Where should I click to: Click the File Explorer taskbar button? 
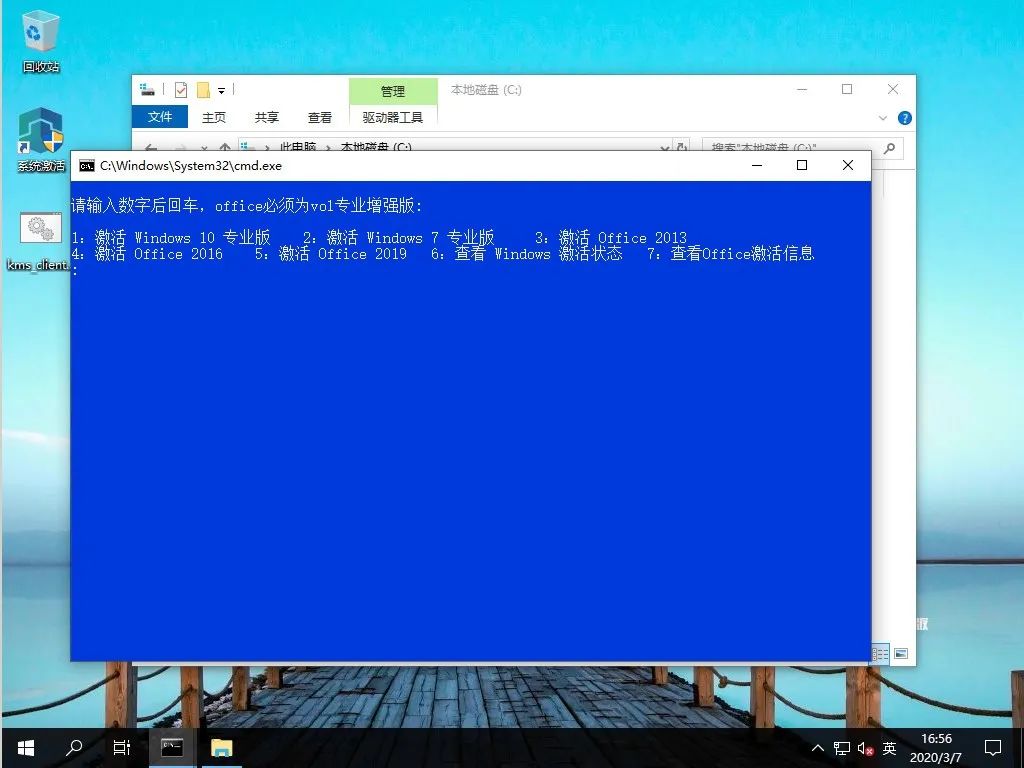click(221, 748)
